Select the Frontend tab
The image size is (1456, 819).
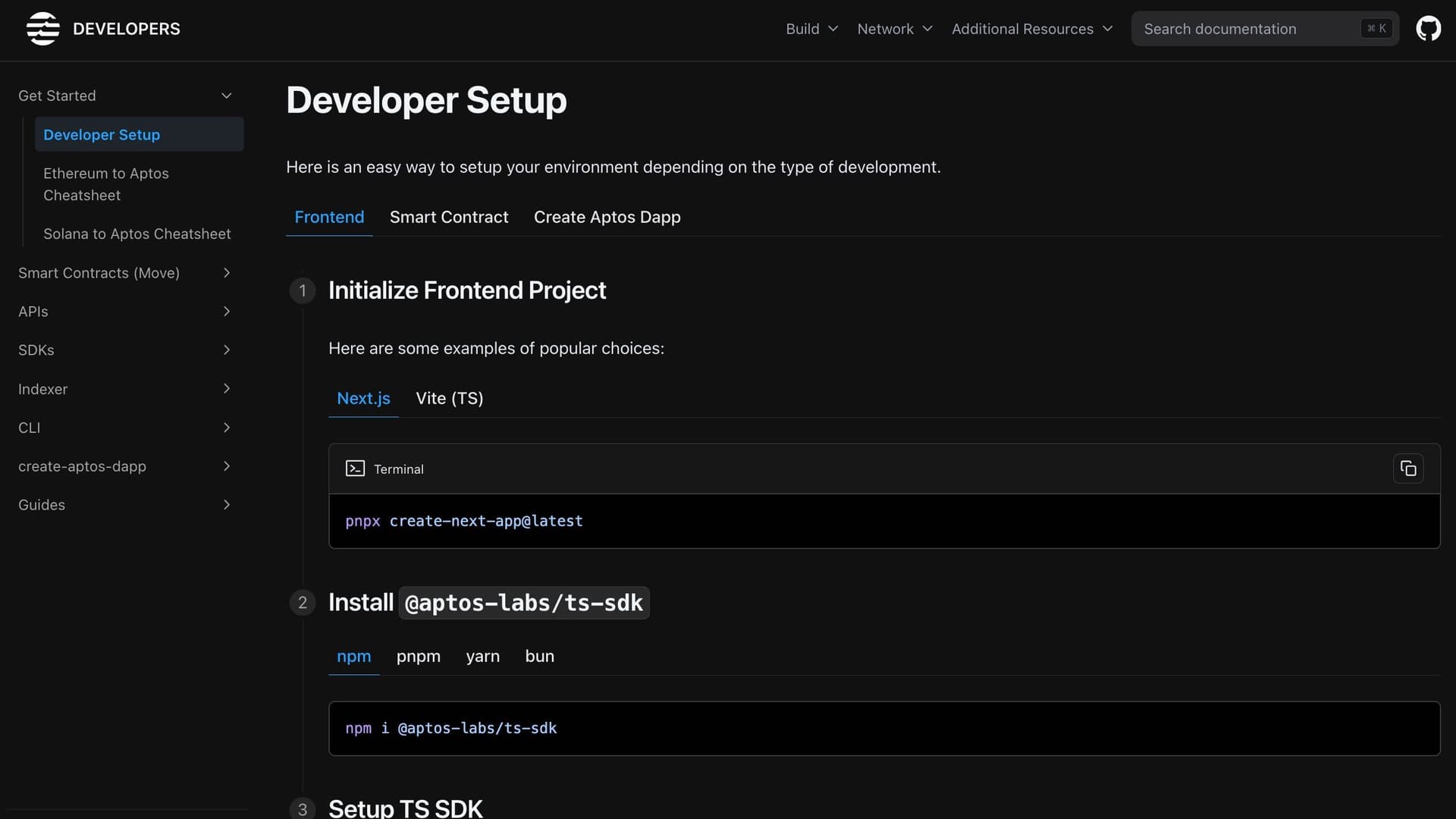pyautogui.click(x=329, y=217)
